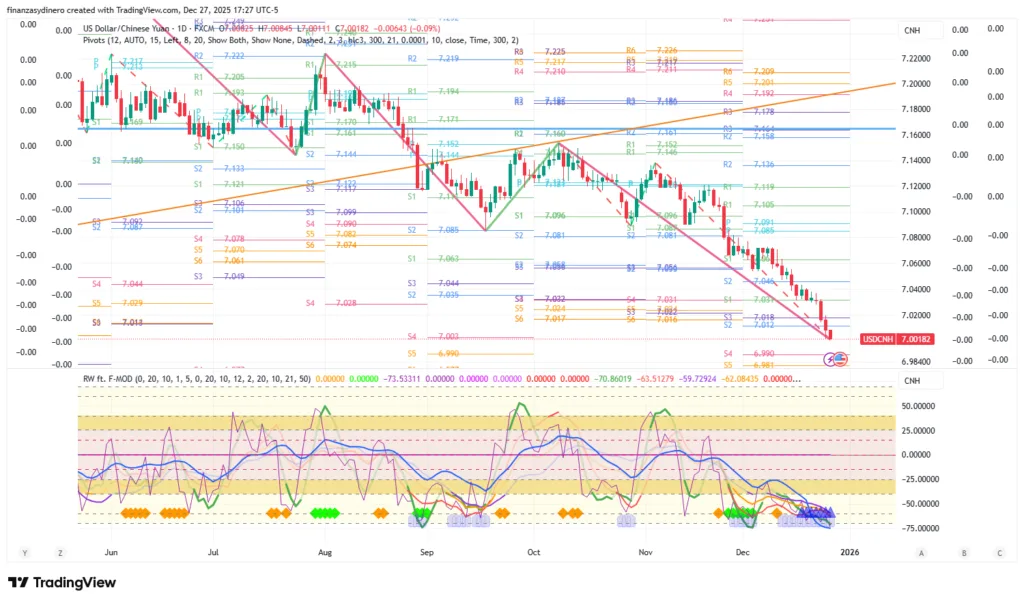Select the Pivots indicator legend
The width and height of the screenshot is (1024, 603).
click(x=100, y=40)
